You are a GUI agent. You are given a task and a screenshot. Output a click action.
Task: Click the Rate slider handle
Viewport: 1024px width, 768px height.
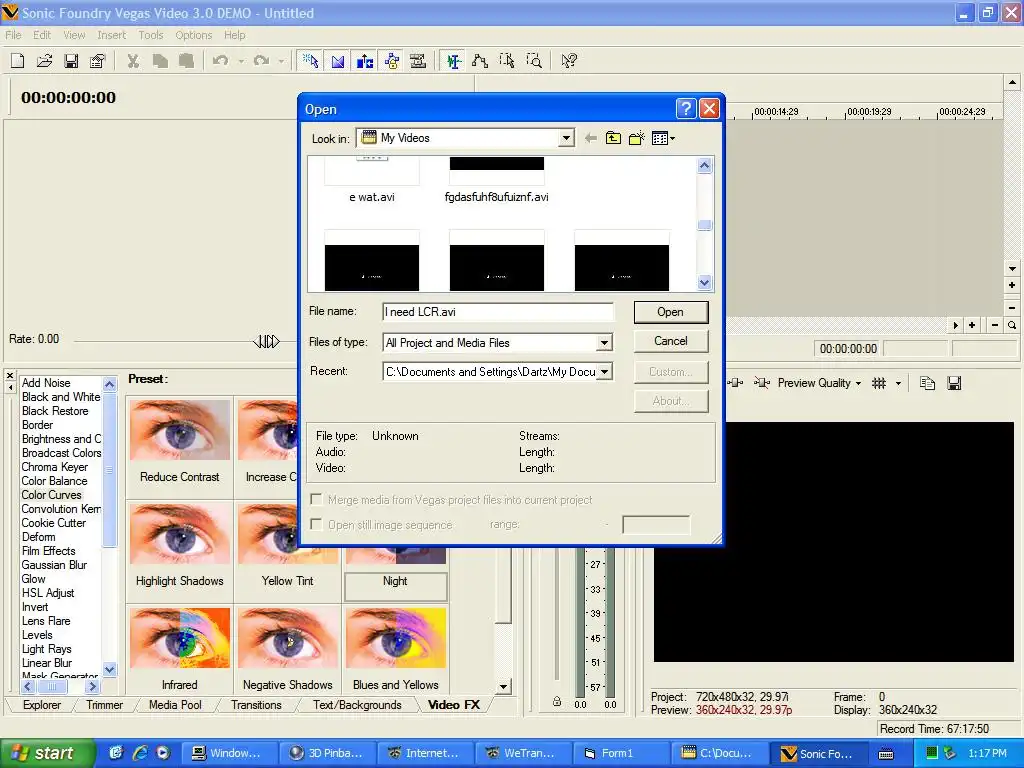point(266,341)
